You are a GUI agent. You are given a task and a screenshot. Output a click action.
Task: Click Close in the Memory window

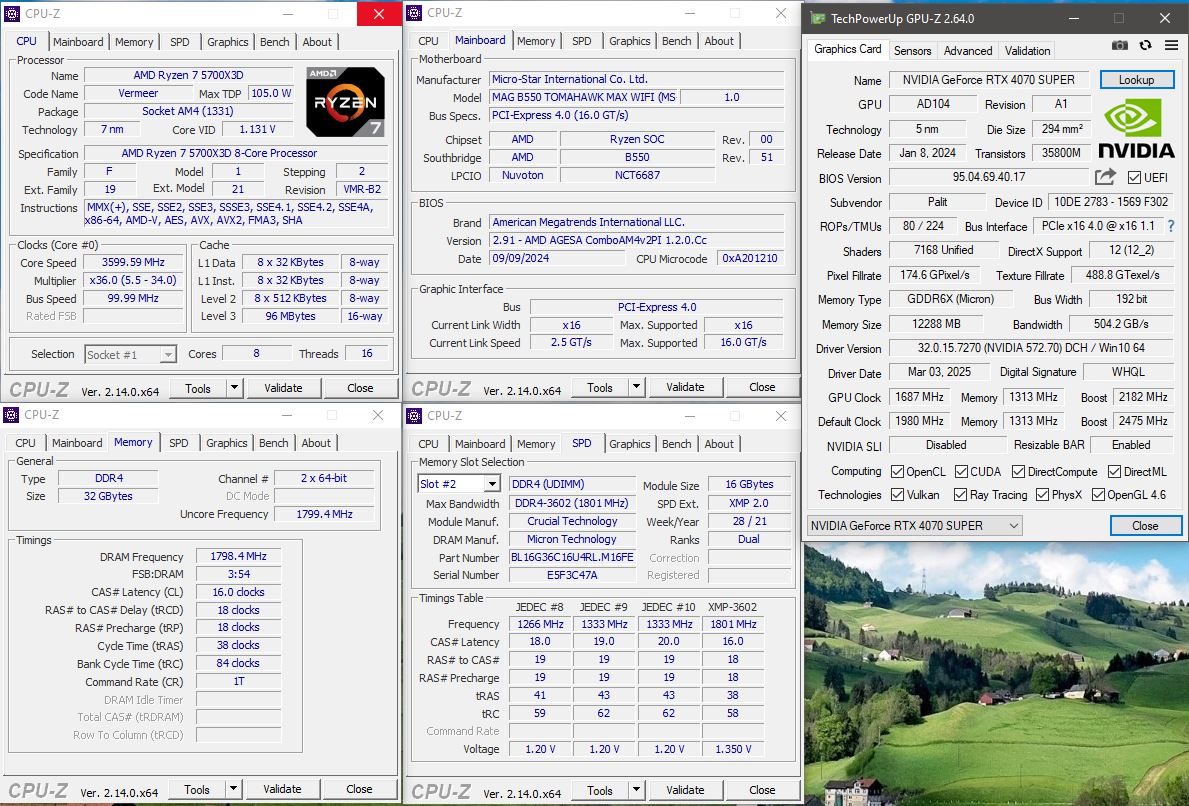[359, 789]
